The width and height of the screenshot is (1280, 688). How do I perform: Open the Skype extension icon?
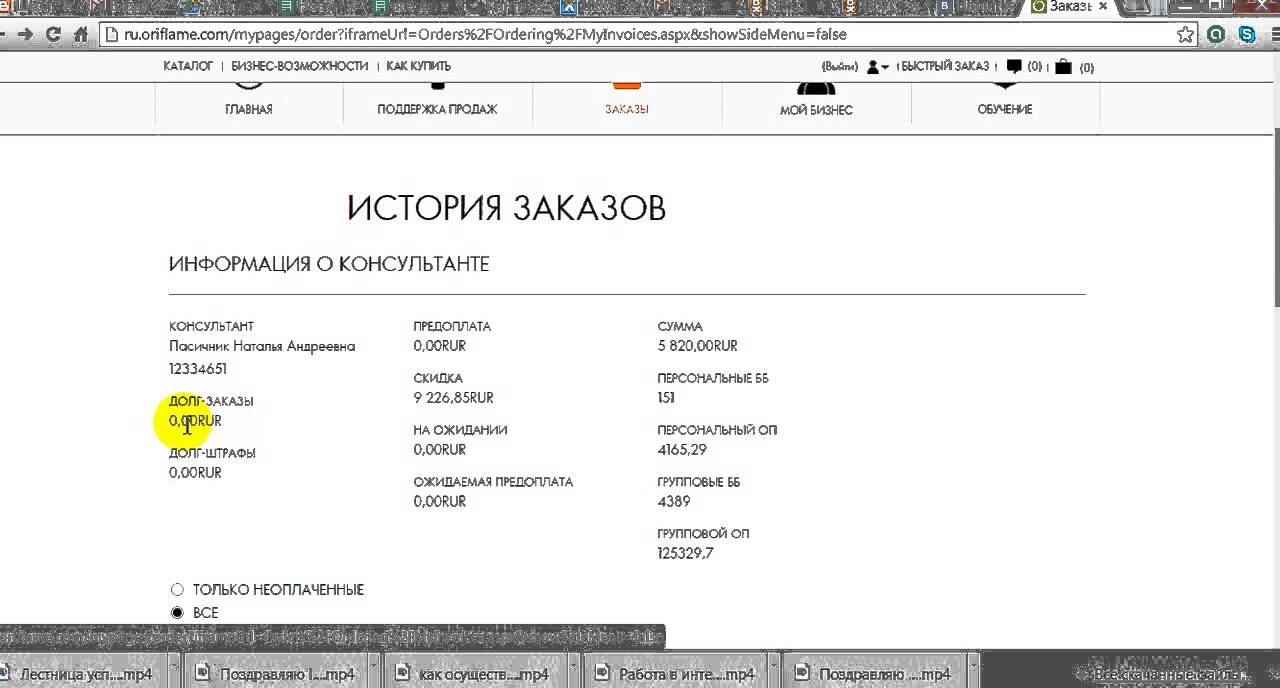[1248, 34]
